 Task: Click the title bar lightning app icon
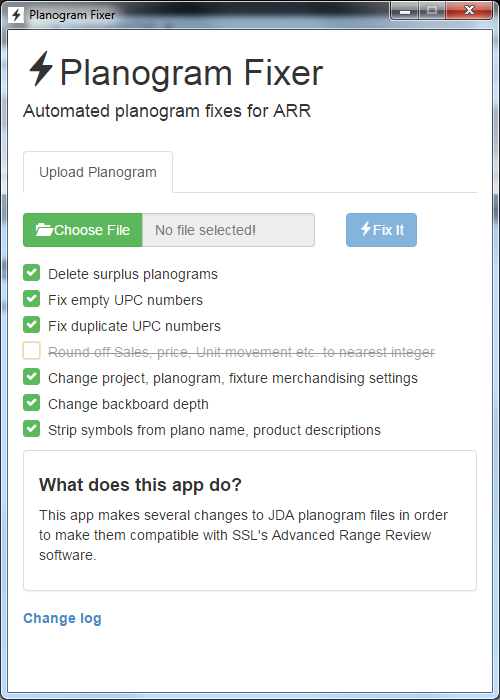[17, 15]
